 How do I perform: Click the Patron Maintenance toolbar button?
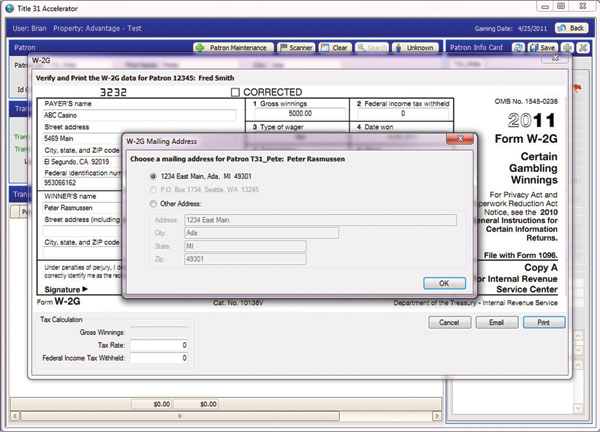(x=232, y=47)
